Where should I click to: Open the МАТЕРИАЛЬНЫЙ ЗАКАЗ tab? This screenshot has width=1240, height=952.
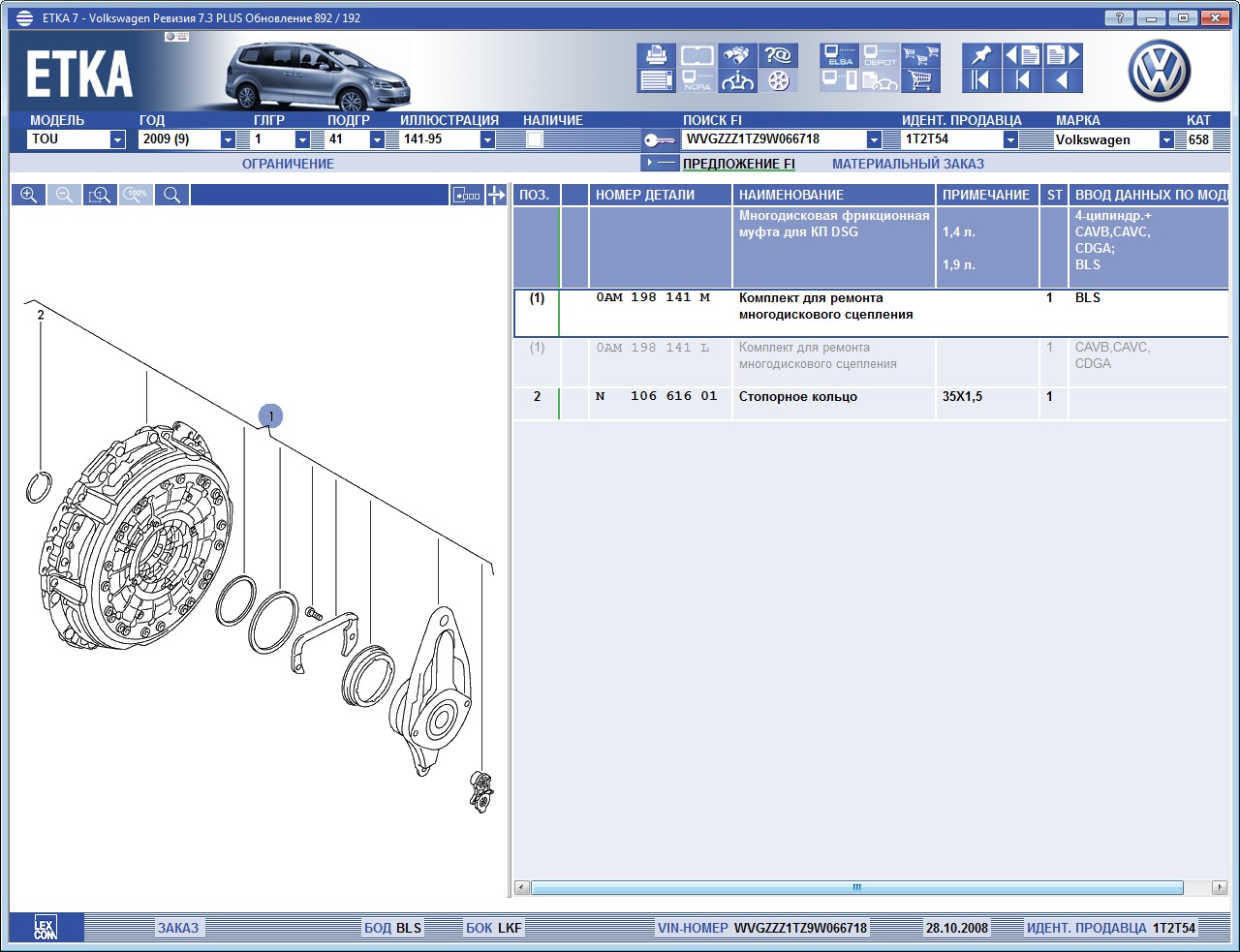(908, 164)
